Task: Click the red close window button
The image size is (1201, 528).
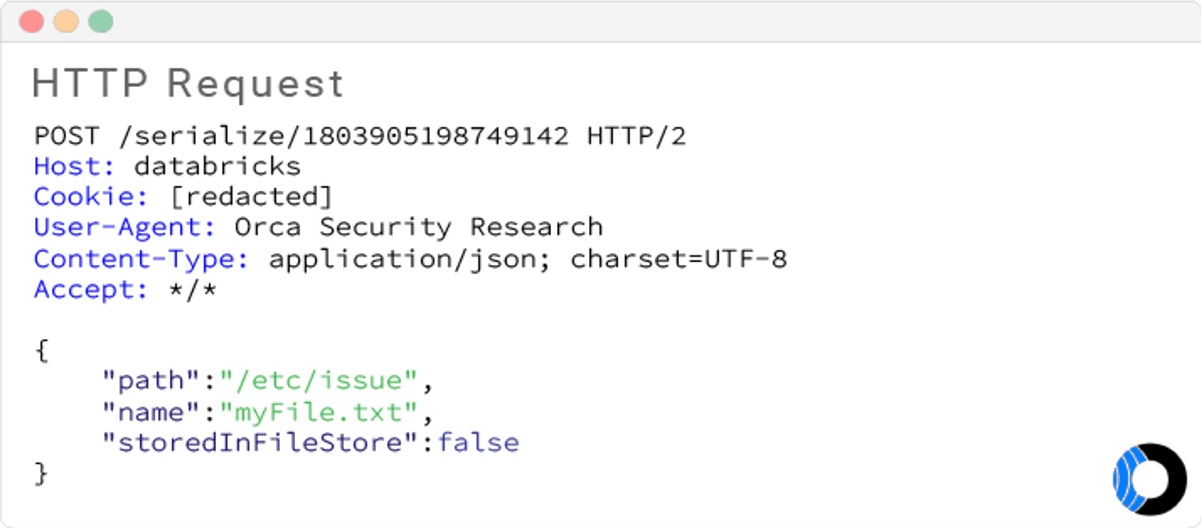Action: coord(32,21)
